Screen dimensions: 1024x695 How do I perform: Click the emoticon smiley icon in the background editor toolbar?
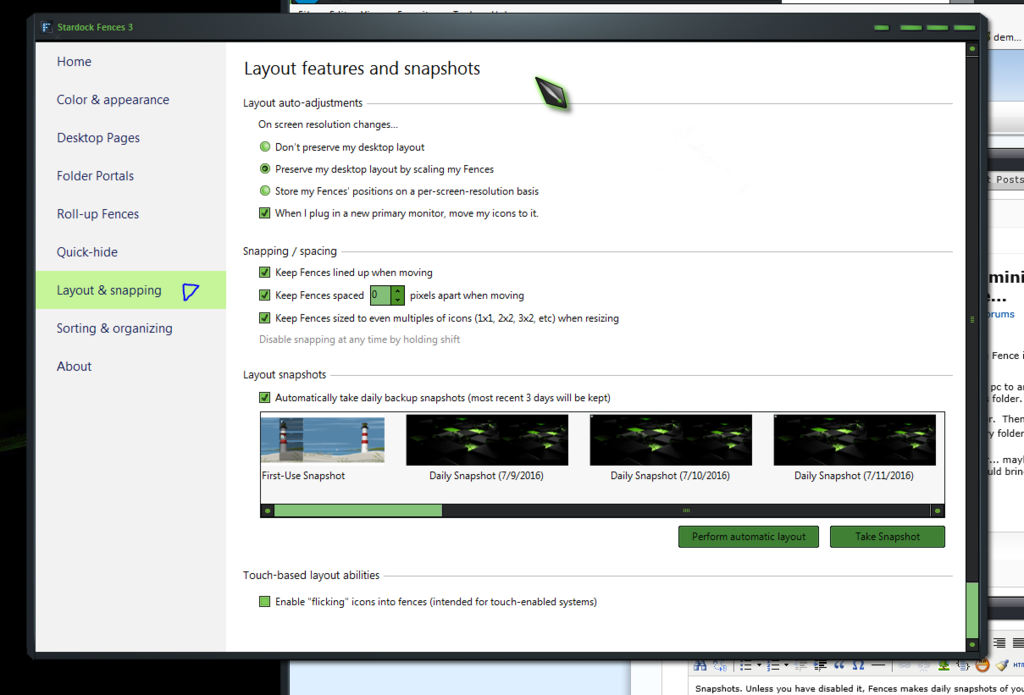tap(982, 666)
